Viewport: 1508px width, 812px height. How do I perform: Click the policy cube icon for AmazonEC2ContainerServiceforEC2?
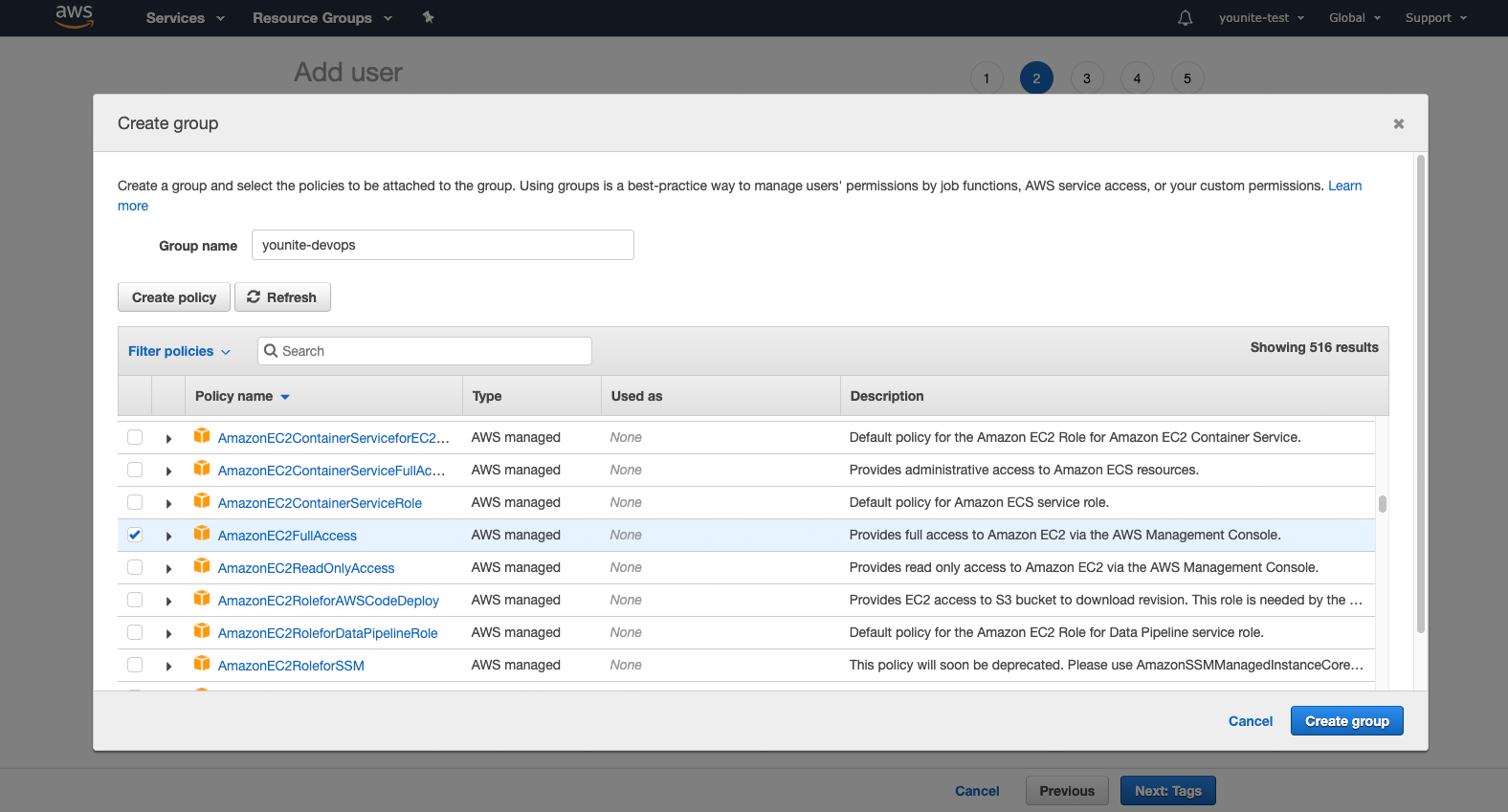[x=202, y=436]
